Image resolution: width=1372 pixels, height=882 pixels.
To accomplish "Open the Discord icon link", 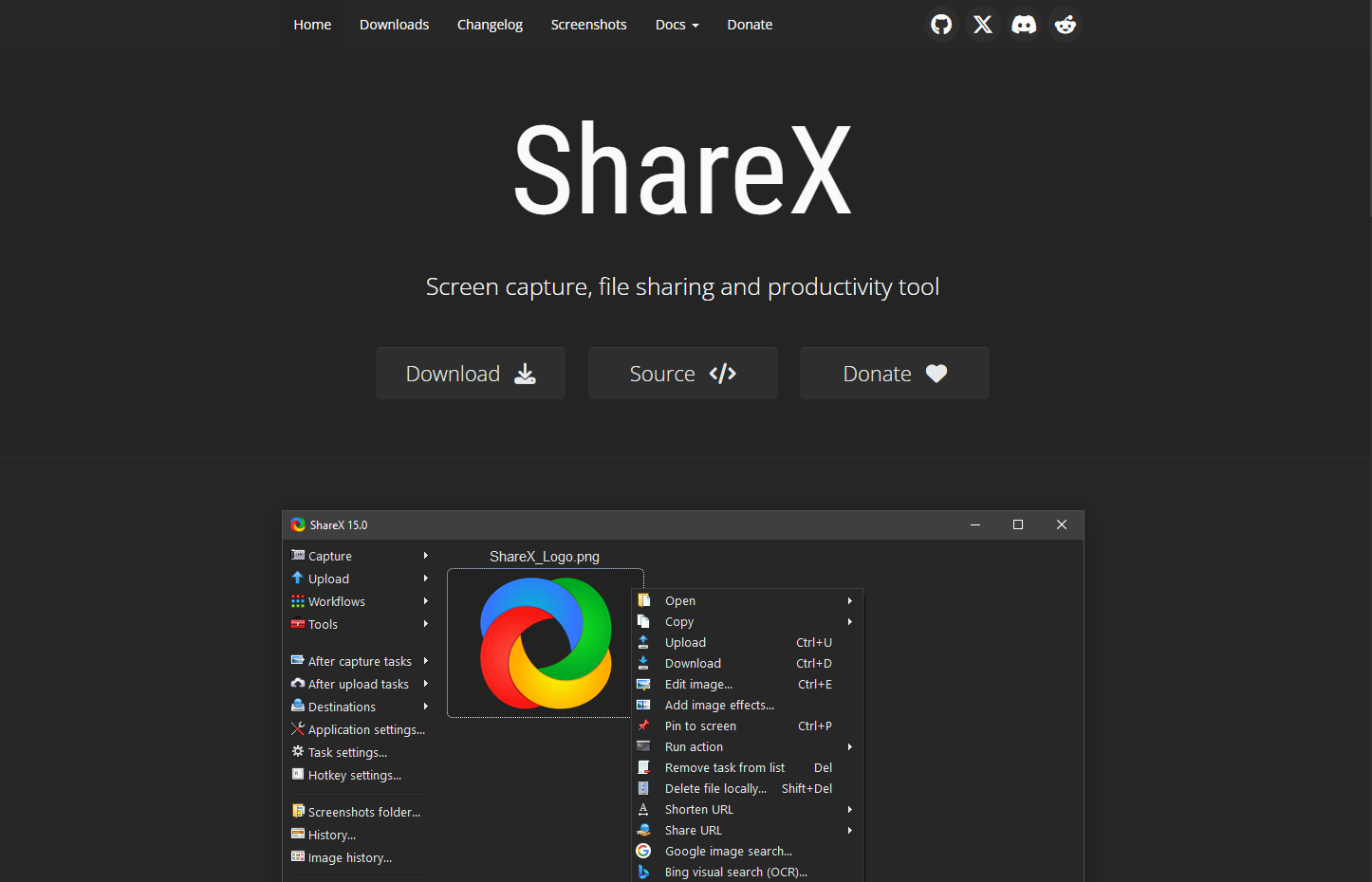I will [1024, 25].
